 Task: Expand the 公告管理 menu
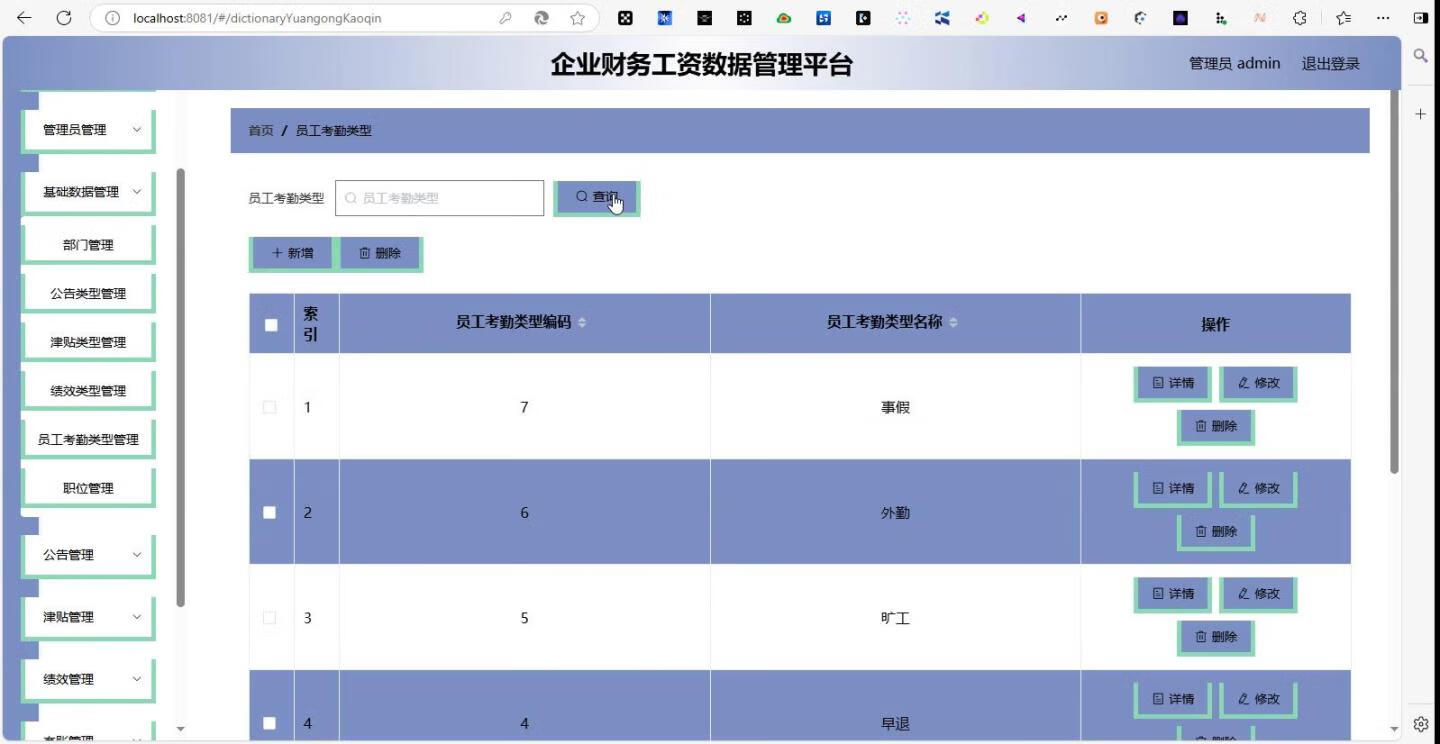tap(88, 555)
